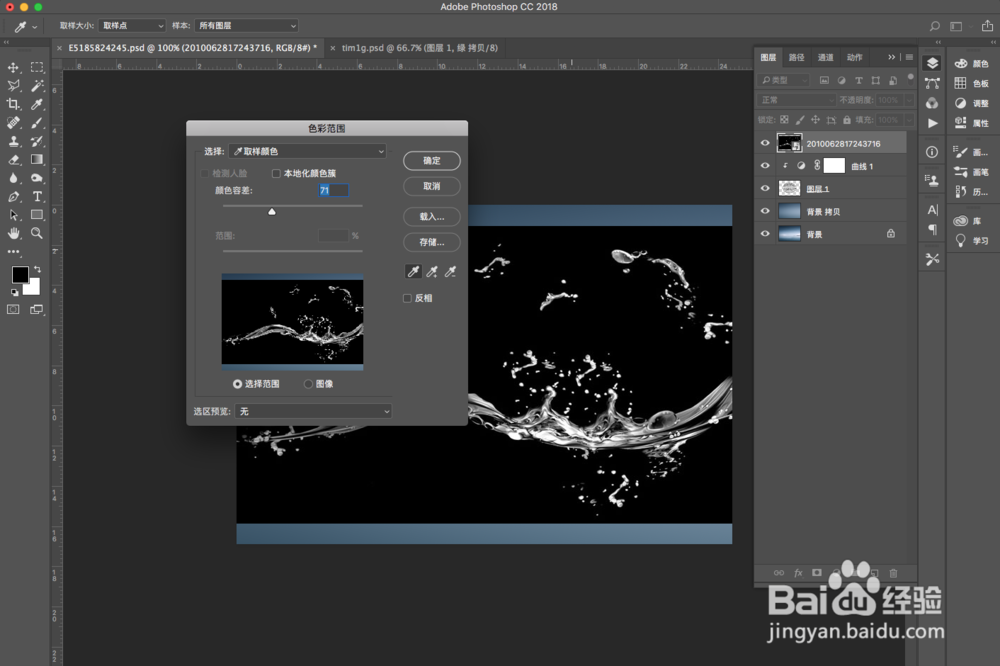The image size is (1000, 666).
Task: Click the Save button in Color Range
Action: [x=432, y=242]
